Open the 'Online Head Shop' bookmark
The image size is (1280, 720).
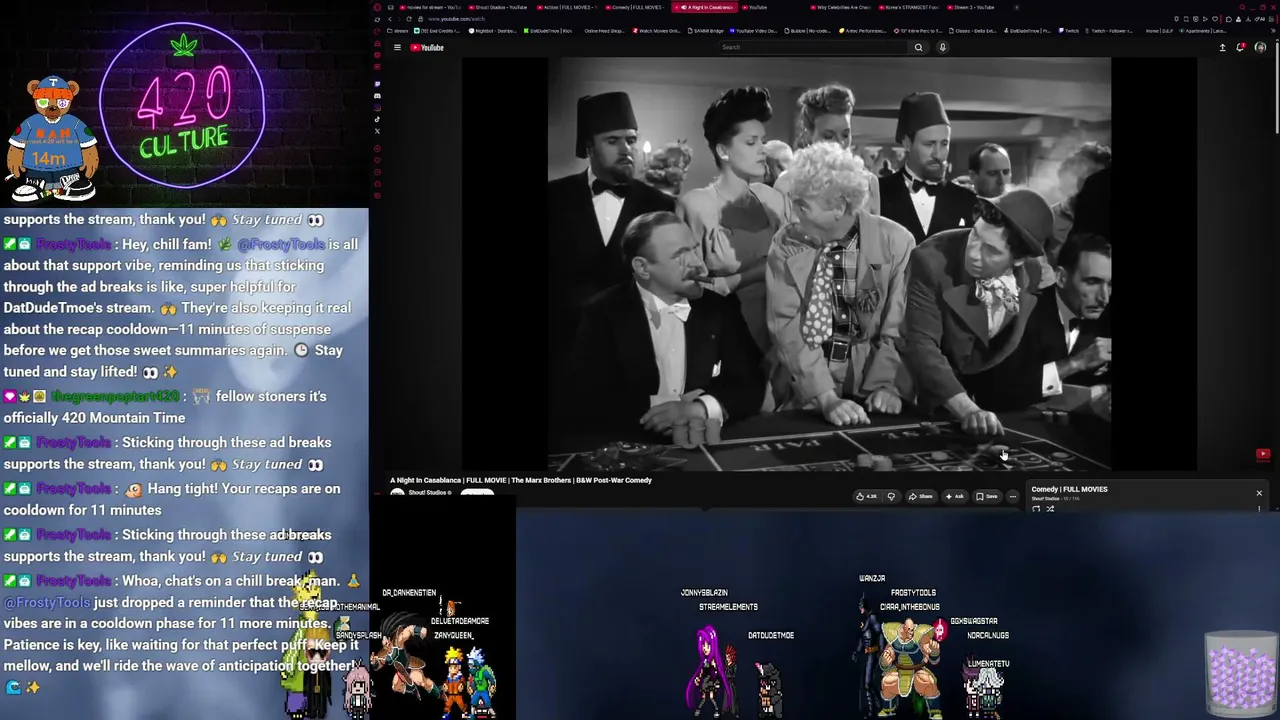pos(603,31)
